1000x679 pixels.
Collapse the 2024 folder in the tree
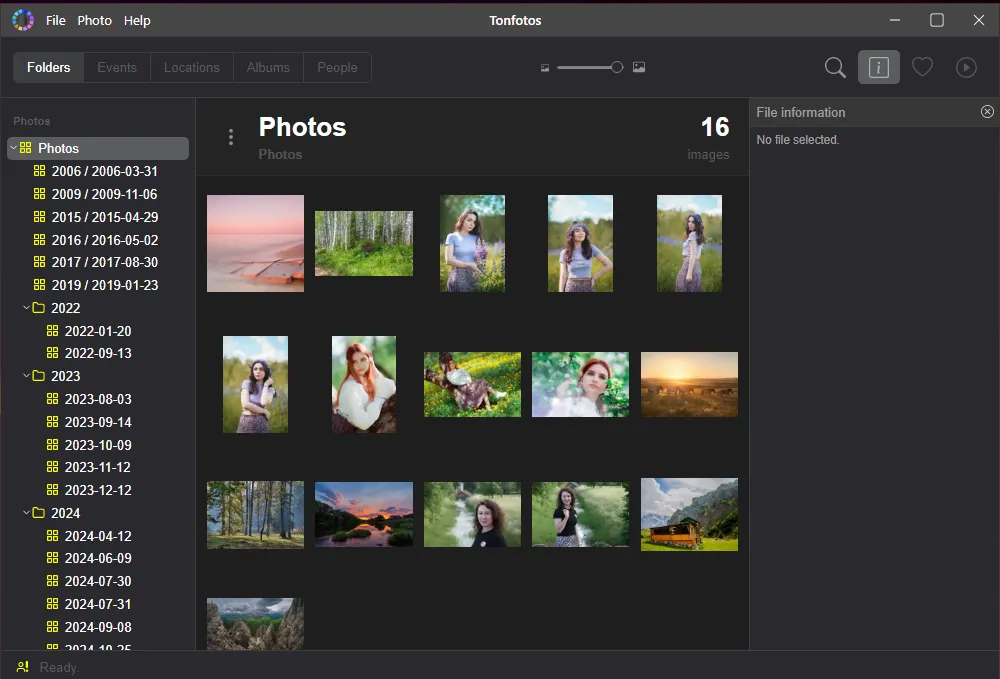[x=26, y=512]
